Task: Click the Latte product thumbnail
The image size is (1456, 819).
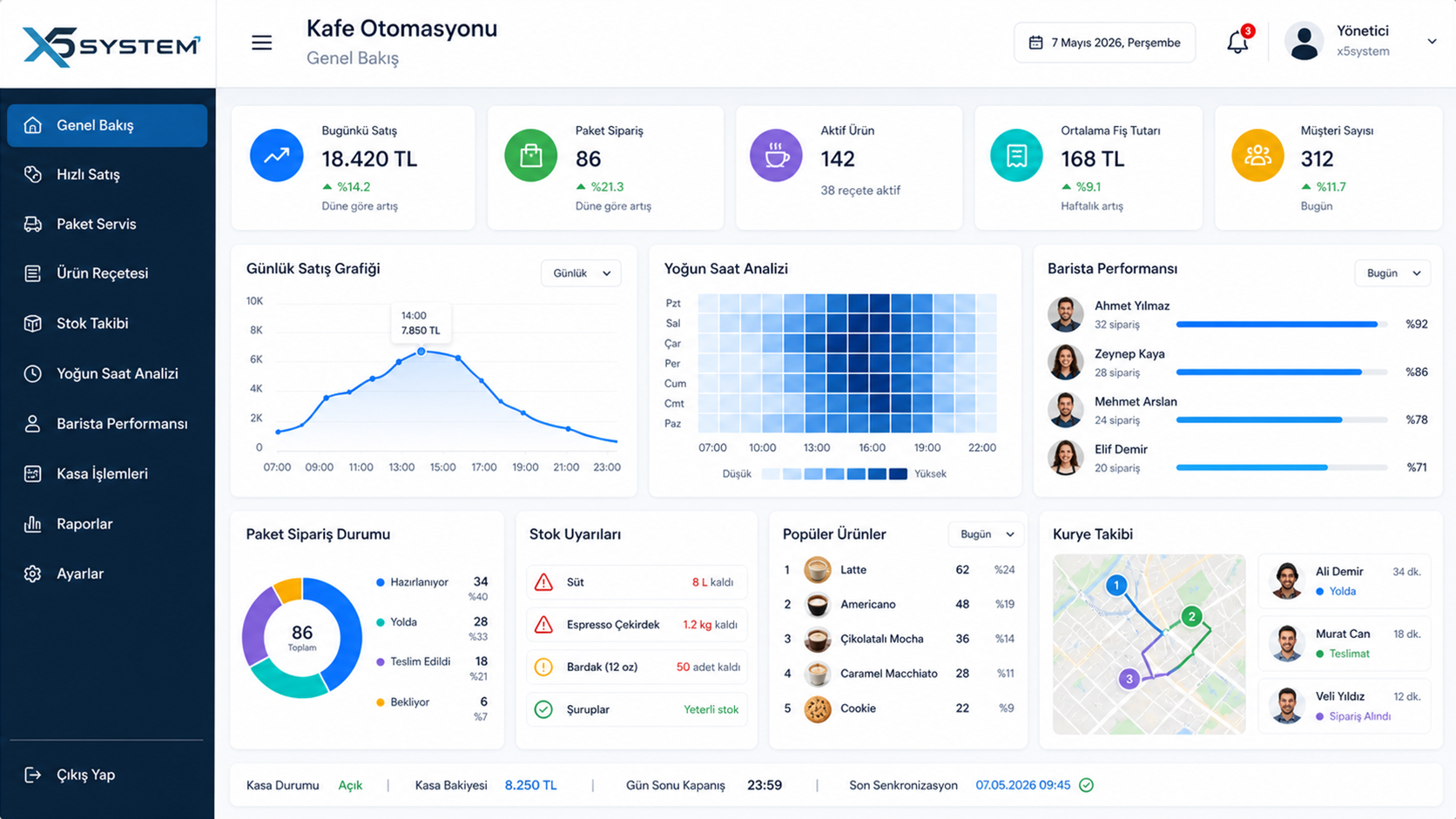Action: coord(817,570)
